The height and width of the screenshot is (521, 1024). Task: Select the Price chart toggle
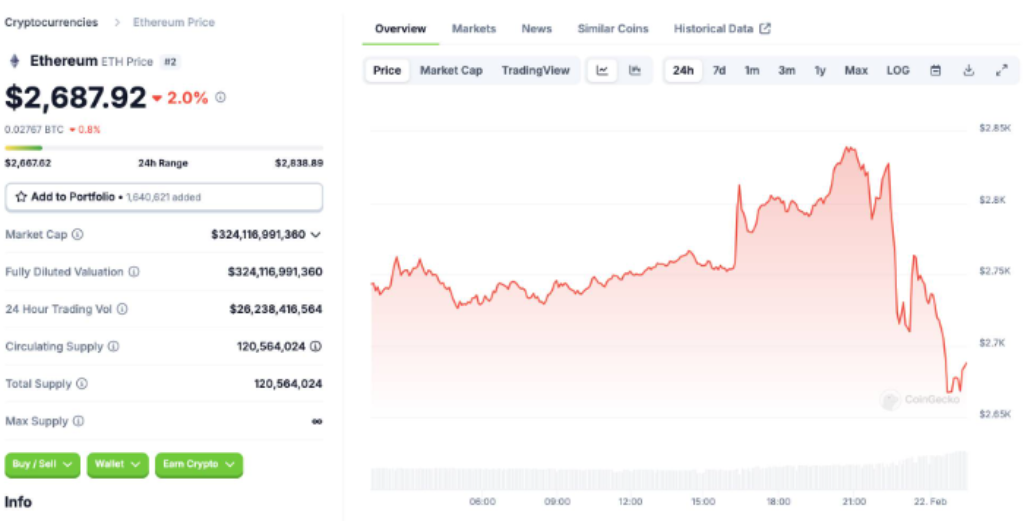tap(387, 70)
